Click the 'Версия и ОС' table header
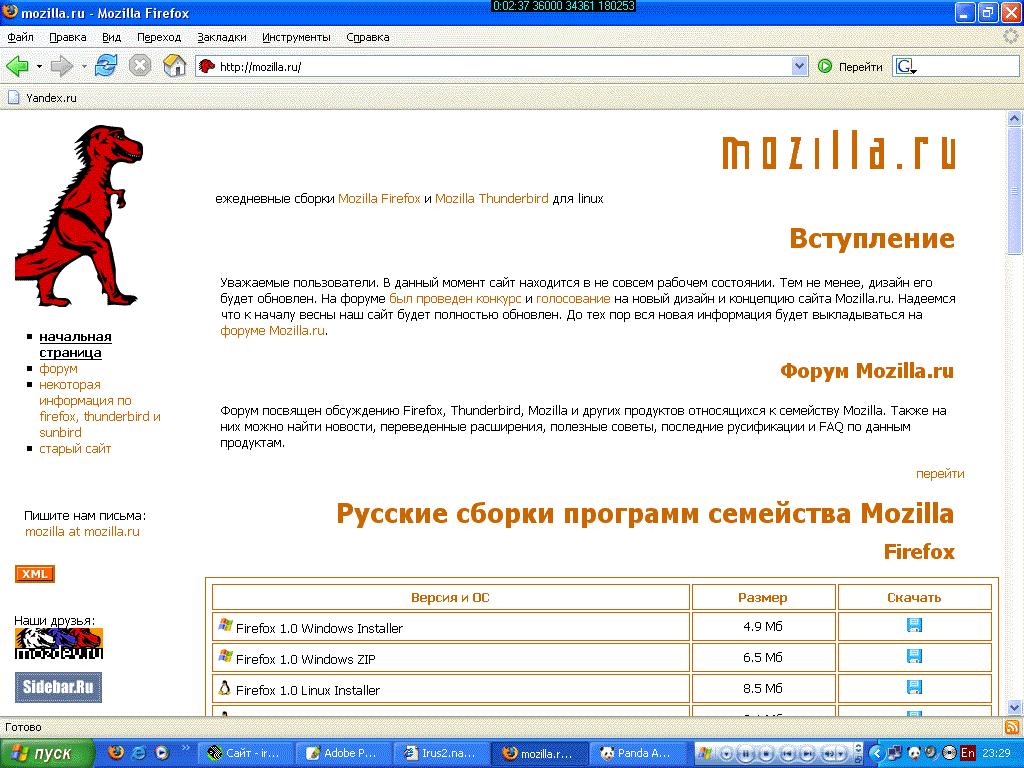Screen dimensions: 1024x768 point(451,598)
